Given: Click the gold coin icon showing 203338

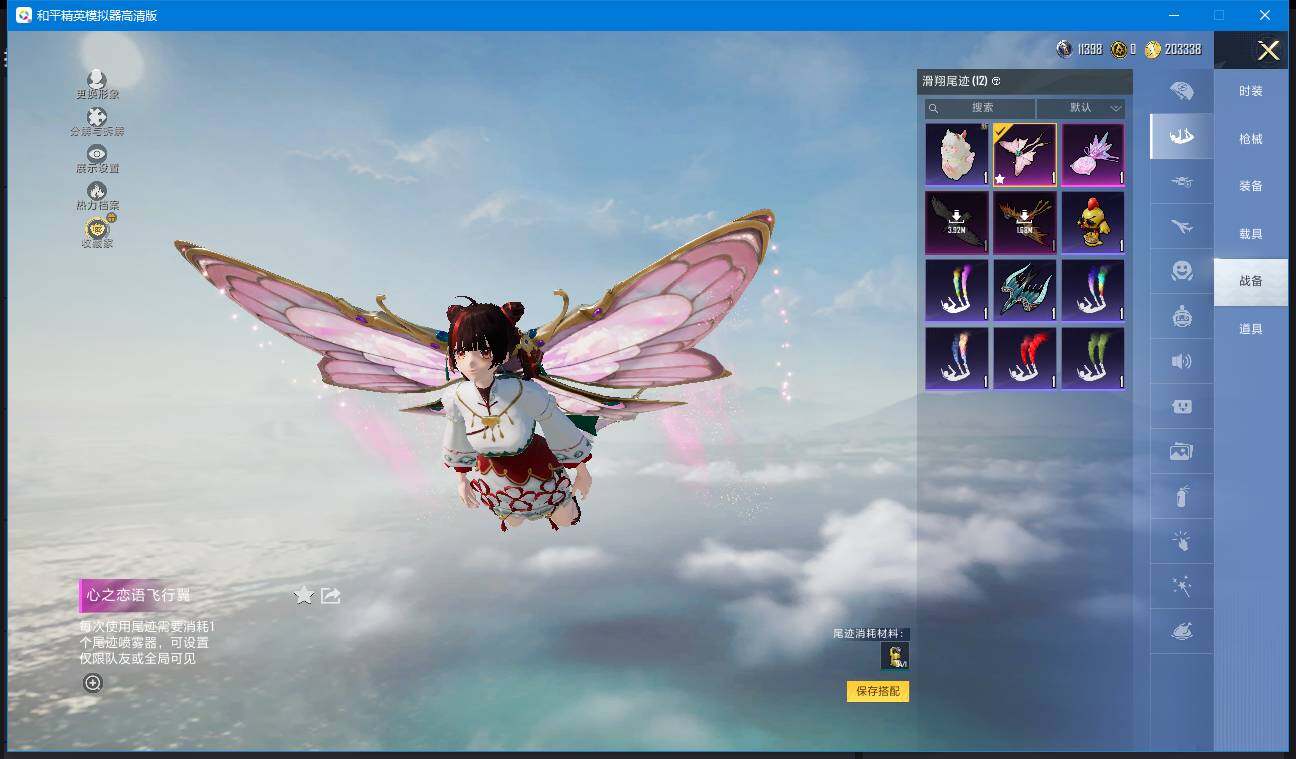Looking at the screenshot, I should (x=1153, y=49).
